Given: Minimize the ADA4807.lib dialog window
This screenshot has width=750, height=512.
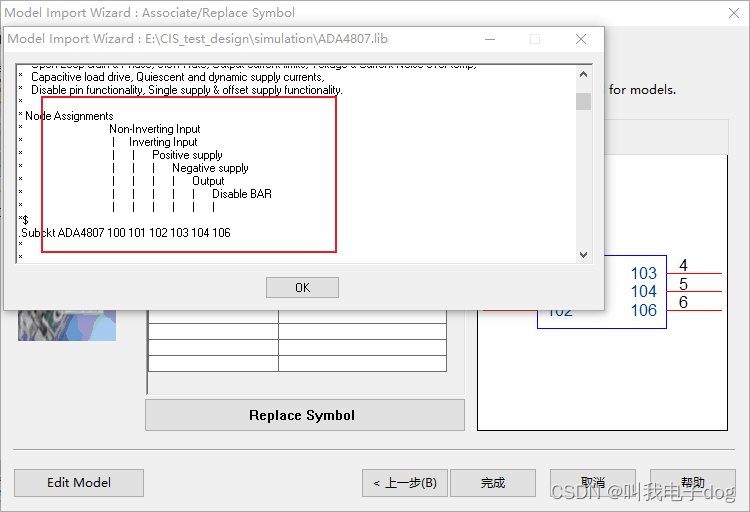Looking at the screenshot, I should (x=490, y=39).
